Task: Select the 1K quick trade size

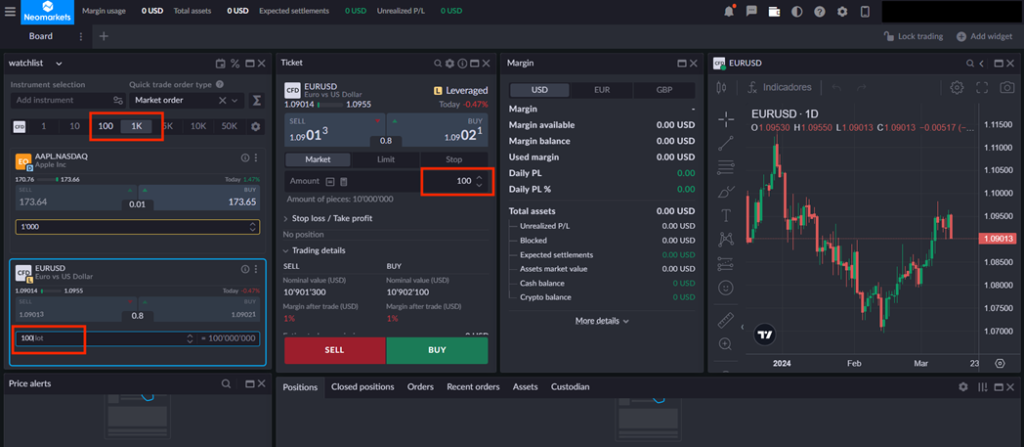Action: pos(137,126)
